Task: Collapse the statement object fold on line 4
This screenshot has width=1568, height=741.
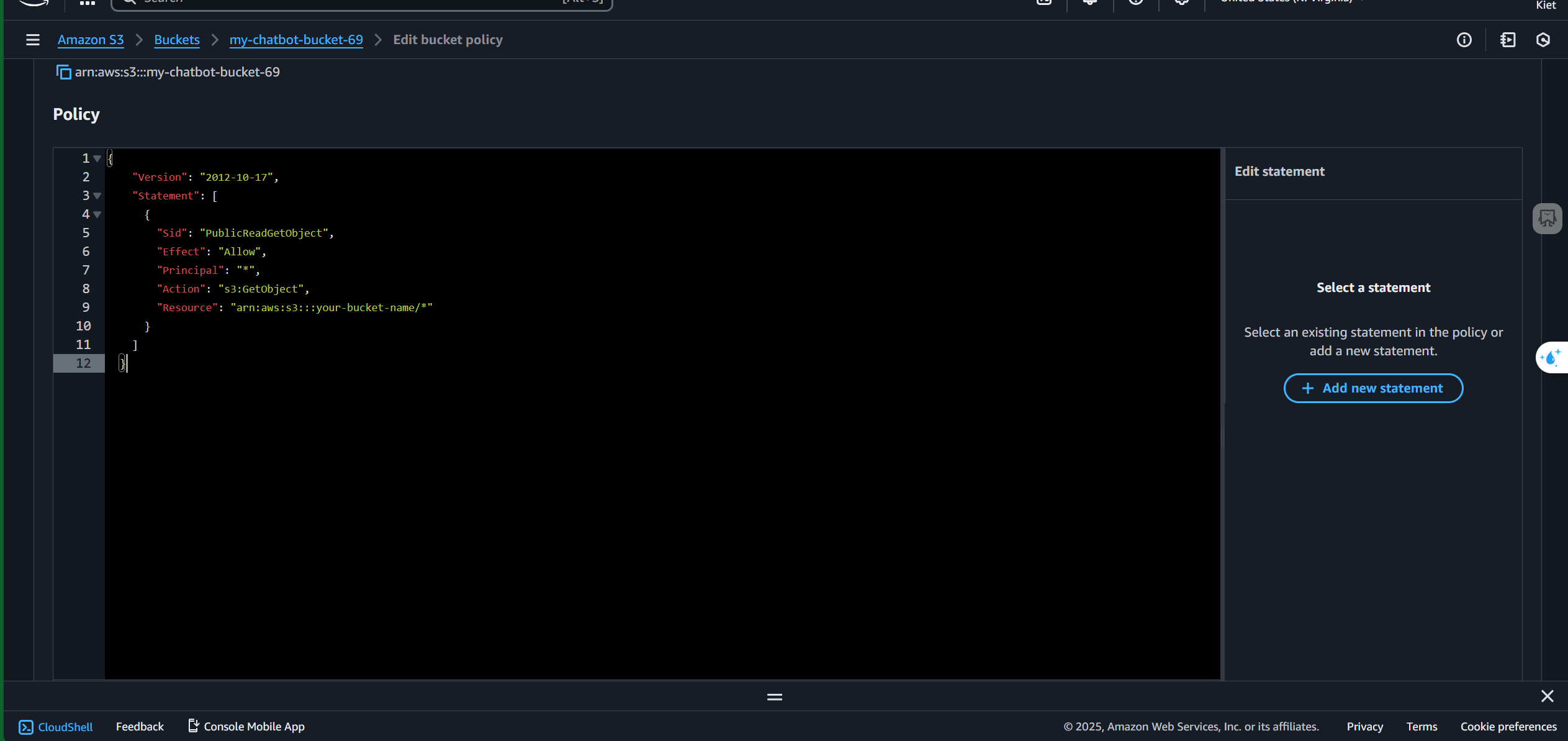Action: (97, 214)
